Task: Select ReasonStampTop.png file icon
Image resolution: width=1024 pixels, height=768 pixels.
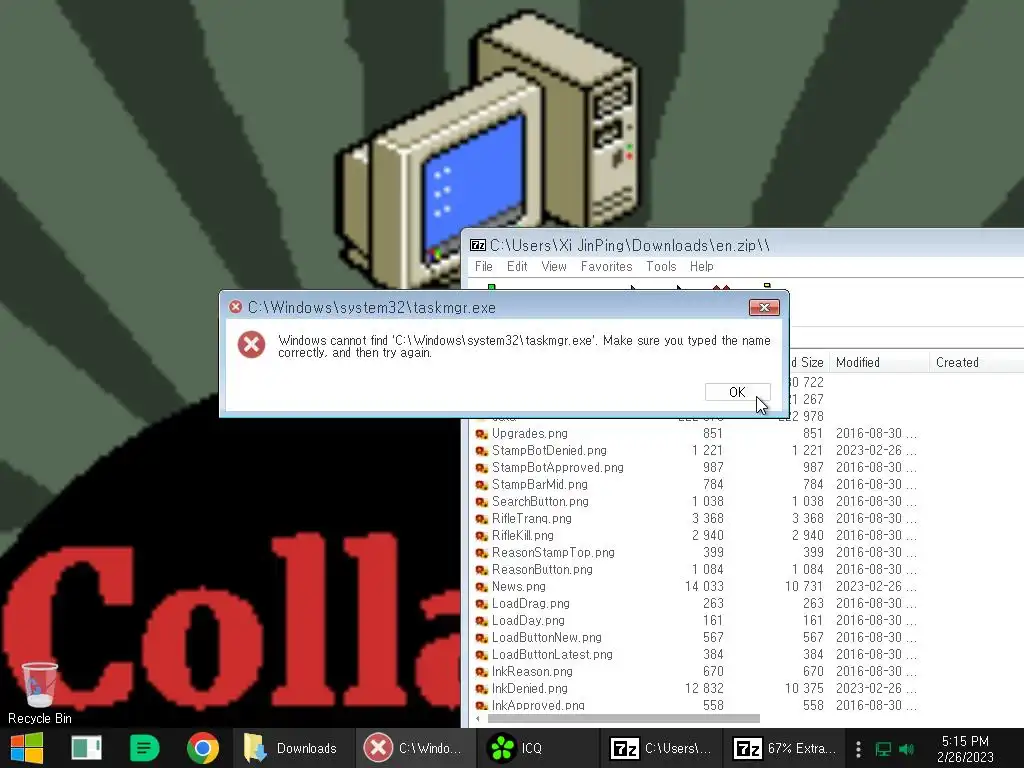Action: (482, 552)
